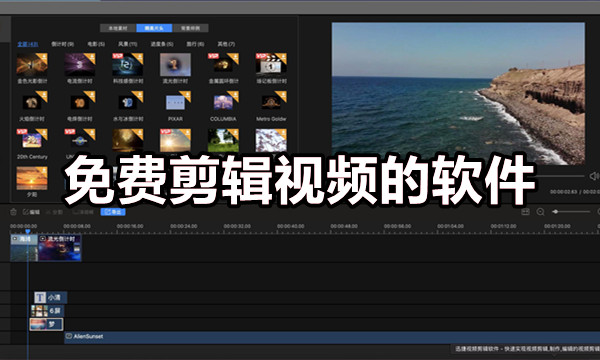The width and height of the screenshot is (600, 360).
Task: Filter by 旅行 (6) category
Action: [x=195, y=44]
